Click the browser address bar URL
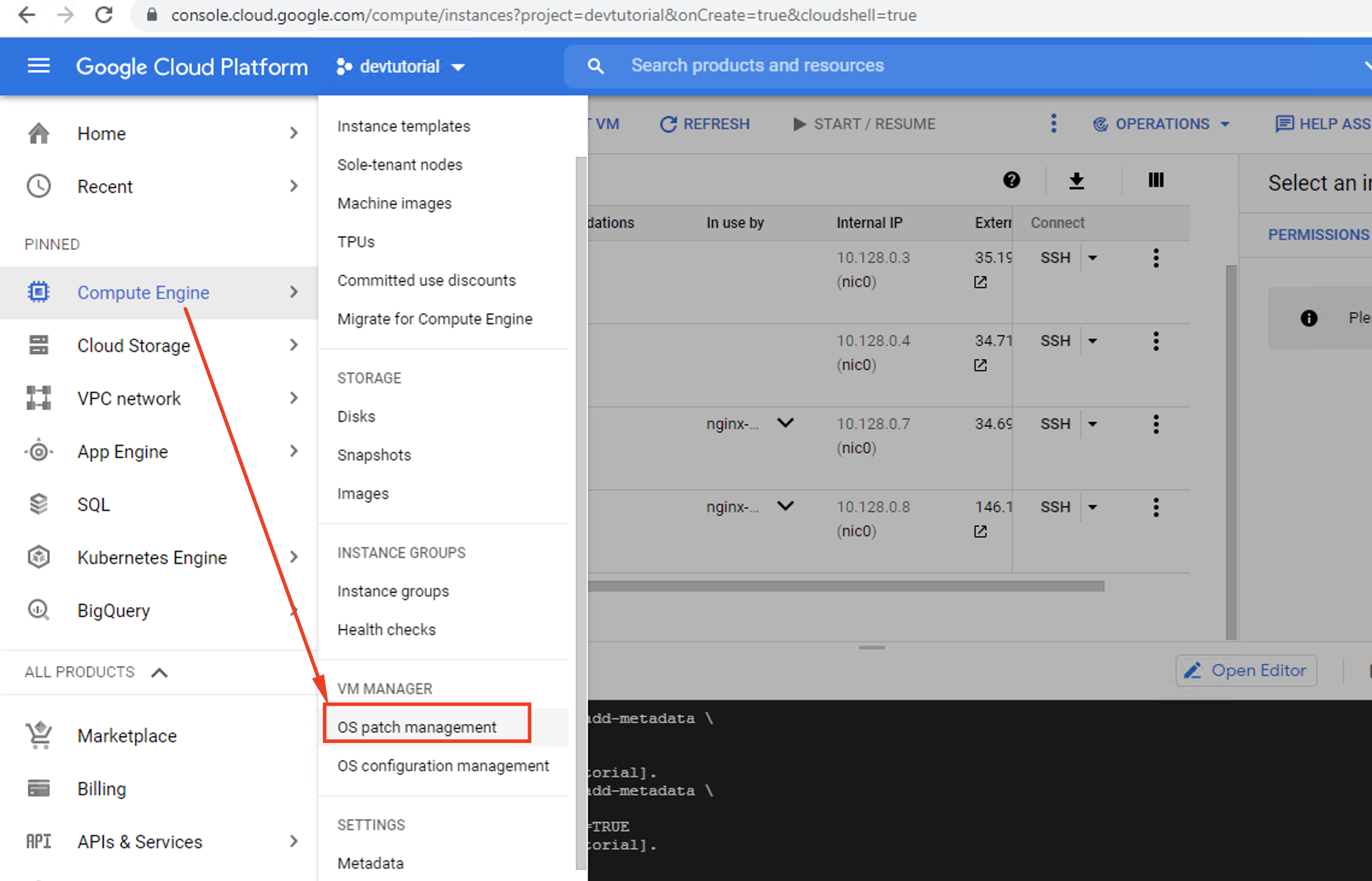1372x881 pixels. coord(543,15)
